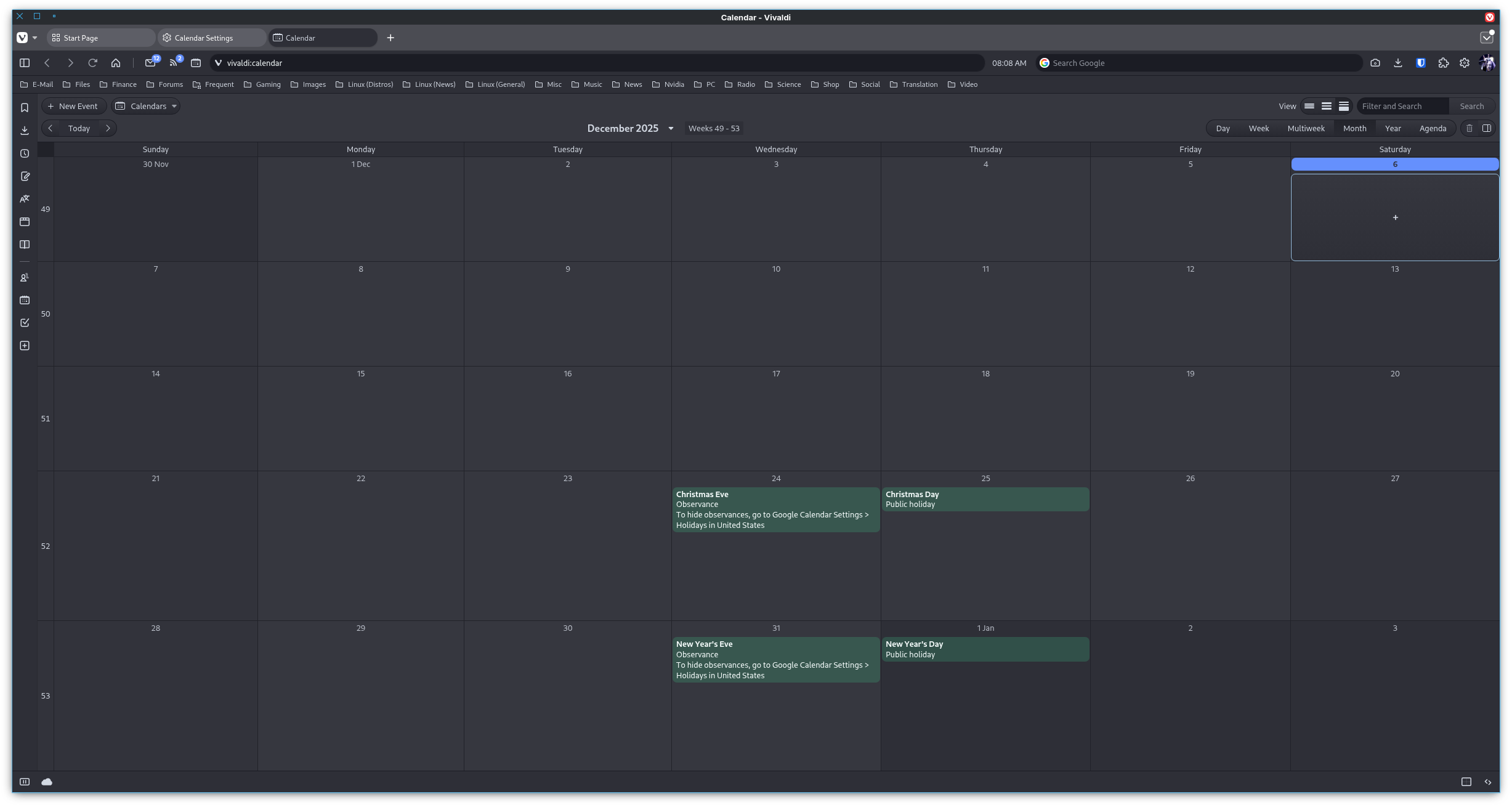Click the trash delete event icon
The height and width of the screenshot is (807, 1512).
tap(1469, 128)
